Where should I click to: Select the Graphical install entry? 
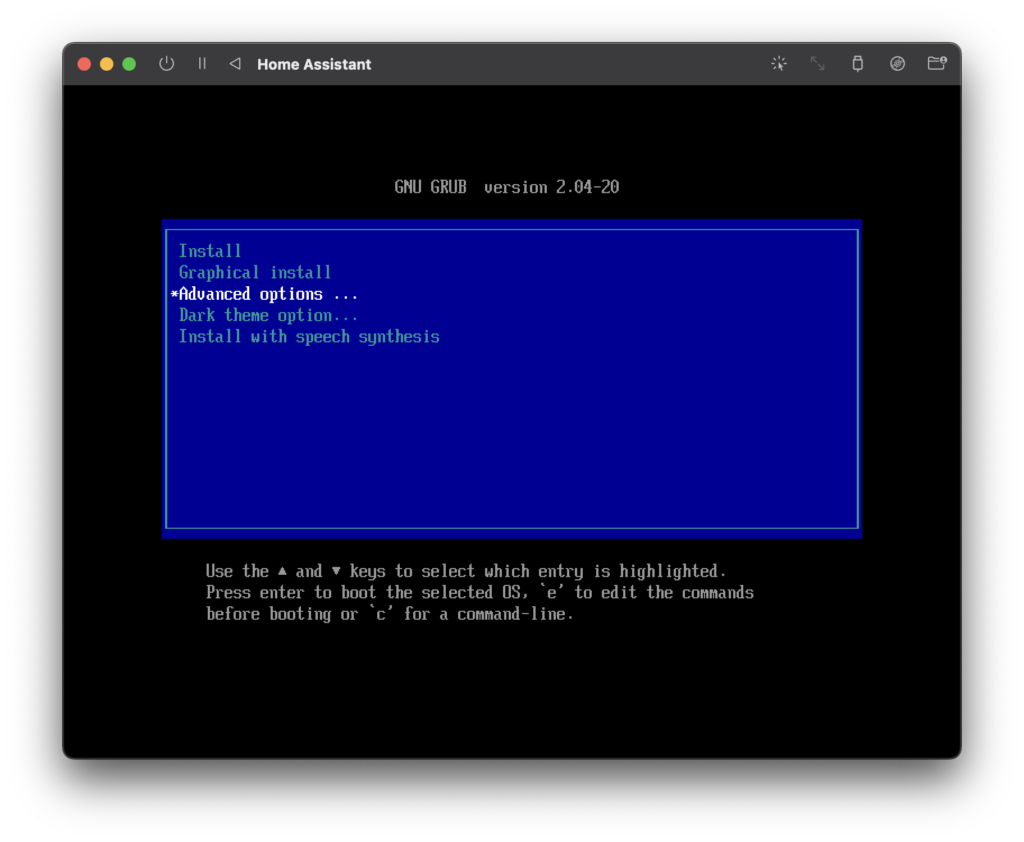point(255,272)
